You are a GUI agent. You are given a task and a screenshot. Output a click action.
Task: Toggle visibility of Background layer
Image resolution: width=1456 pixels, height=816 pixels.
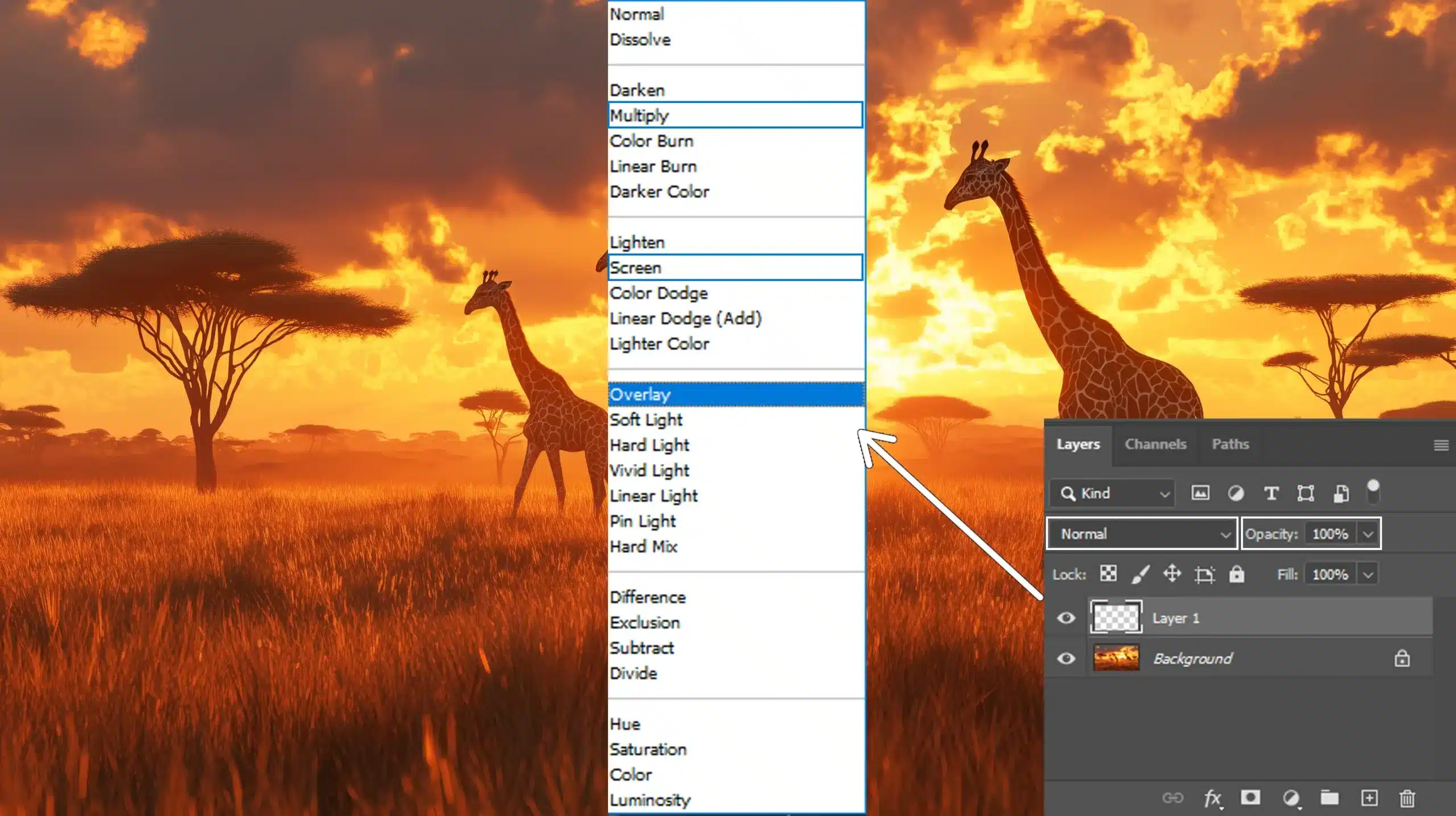[x=1066, y=659]
